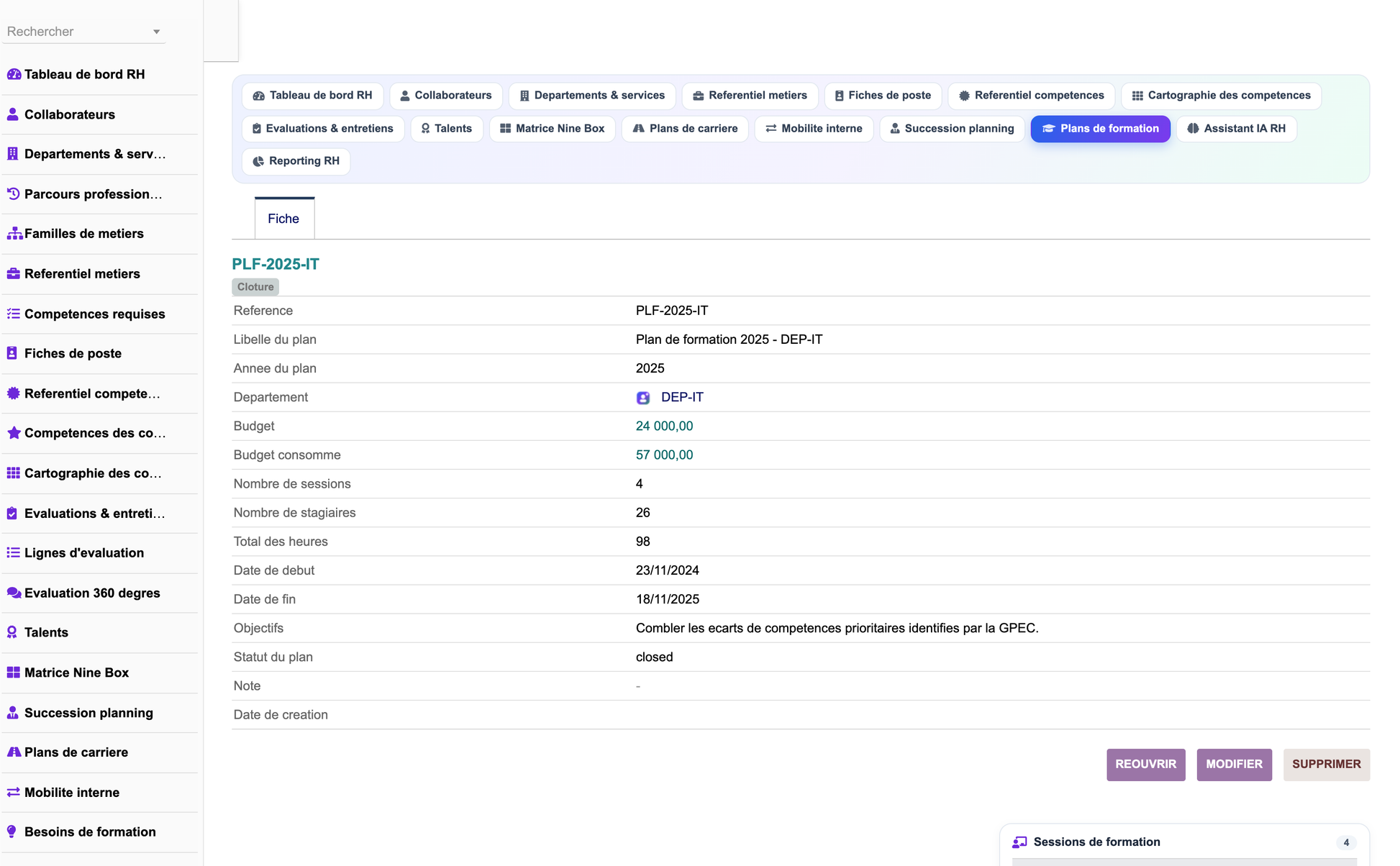Click the Evaluations & entretiens clipboard icon in sidebar
The image size is (1400, 866).
tap(12, 514)
